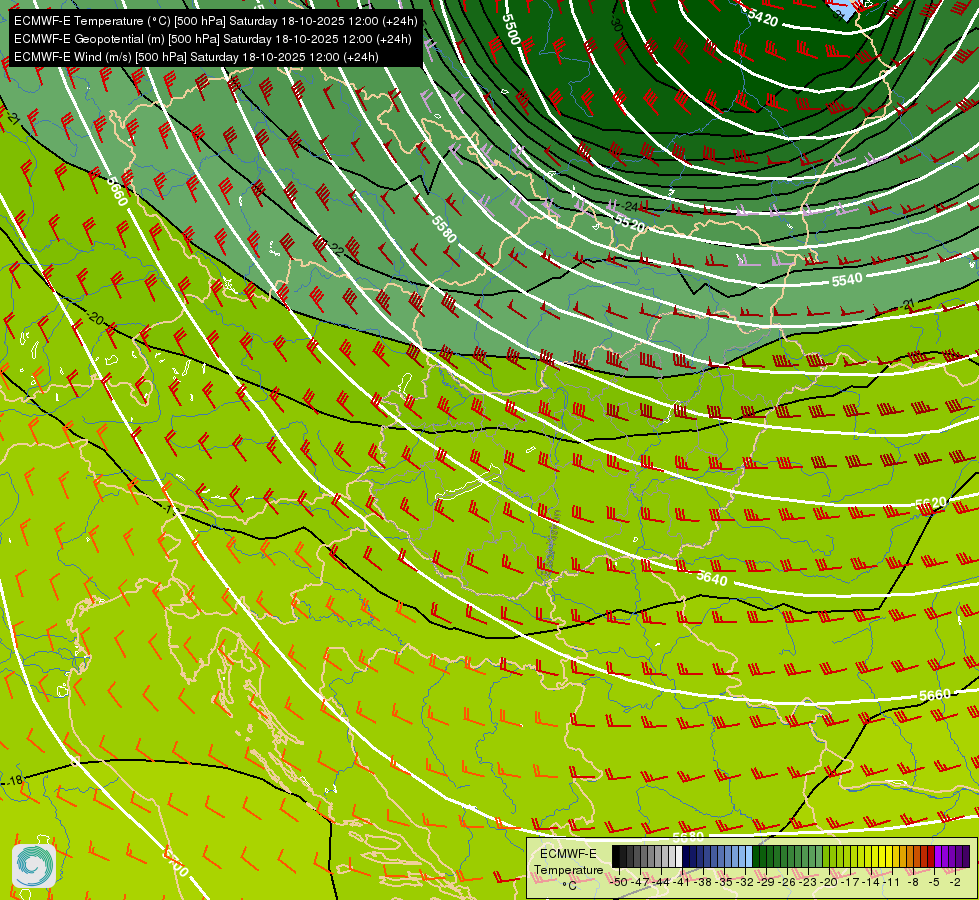Click the 5420 geopotential contour label
The height and width of the screenshot is (900, 979).
[x=762, y=17]
